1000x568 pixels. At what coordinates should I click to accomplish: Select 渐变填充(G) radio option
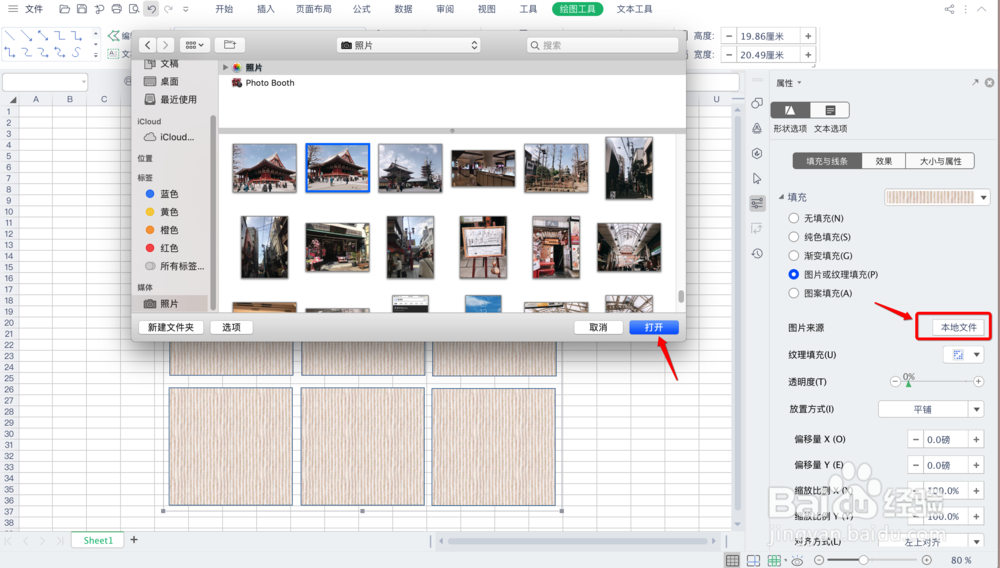pos(793,256)
